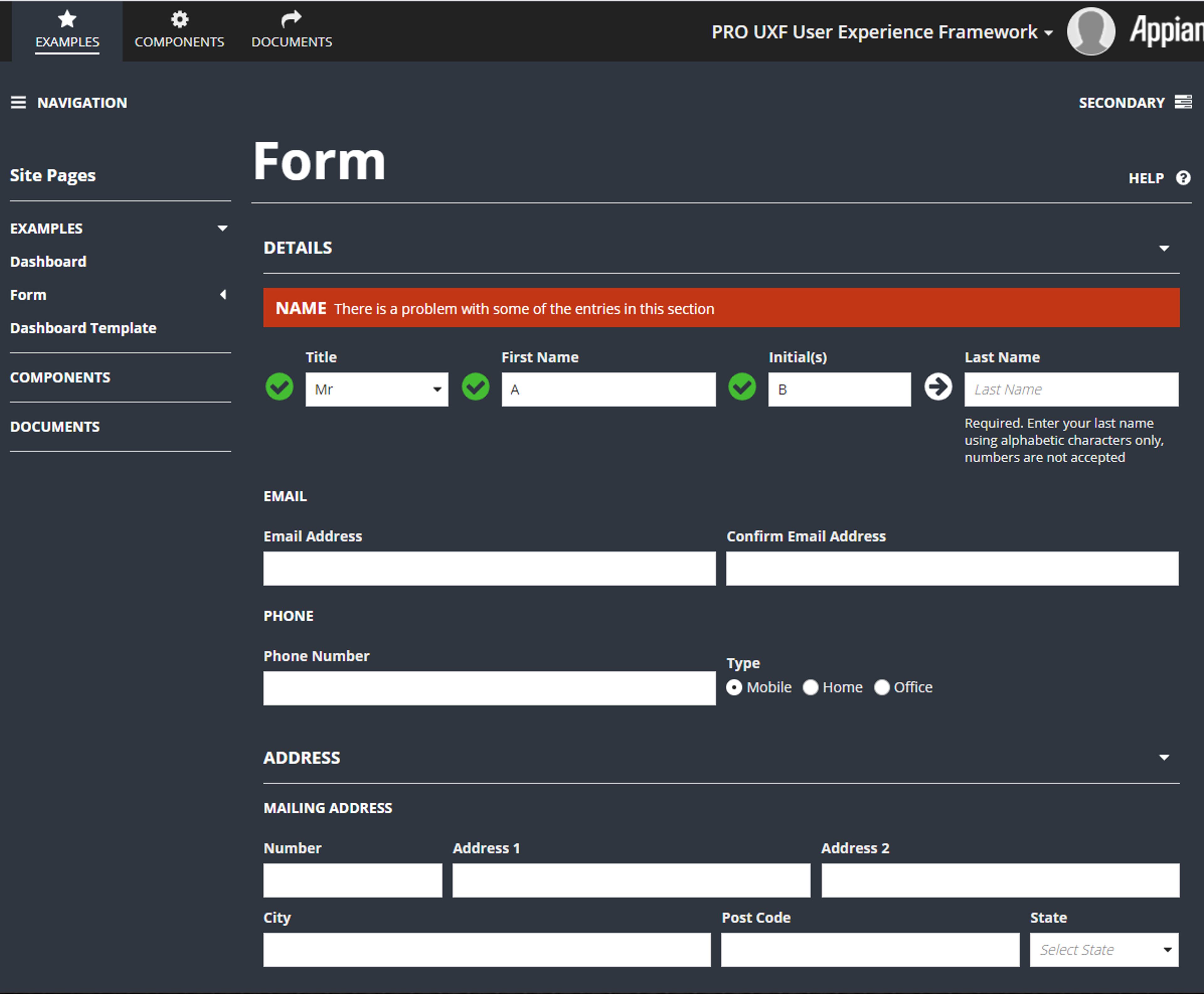Click the Documents share arrow icon
The image size is (1204, 994).
coord(291,19)
